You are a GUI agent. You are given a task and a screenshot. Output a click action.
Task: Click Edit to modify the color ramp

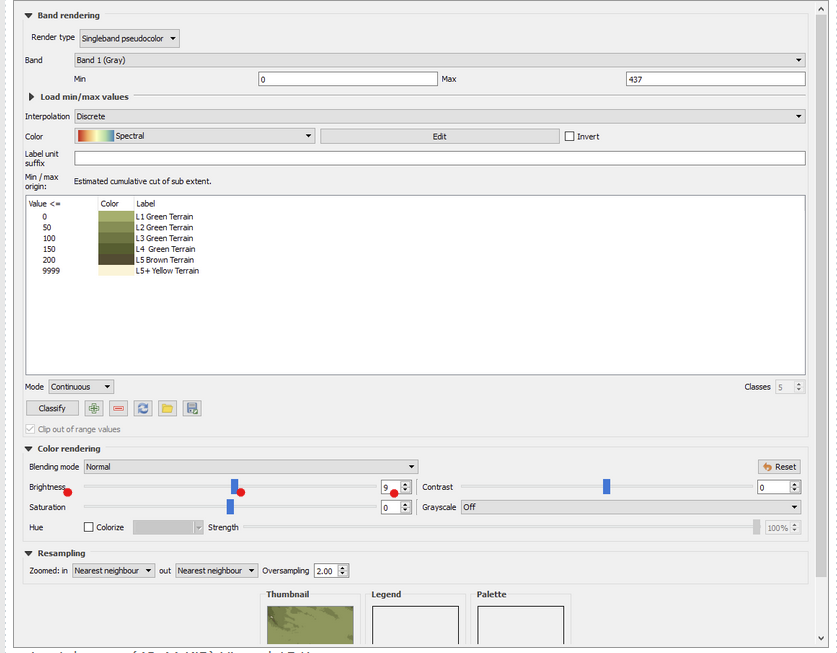click(440, 134)
